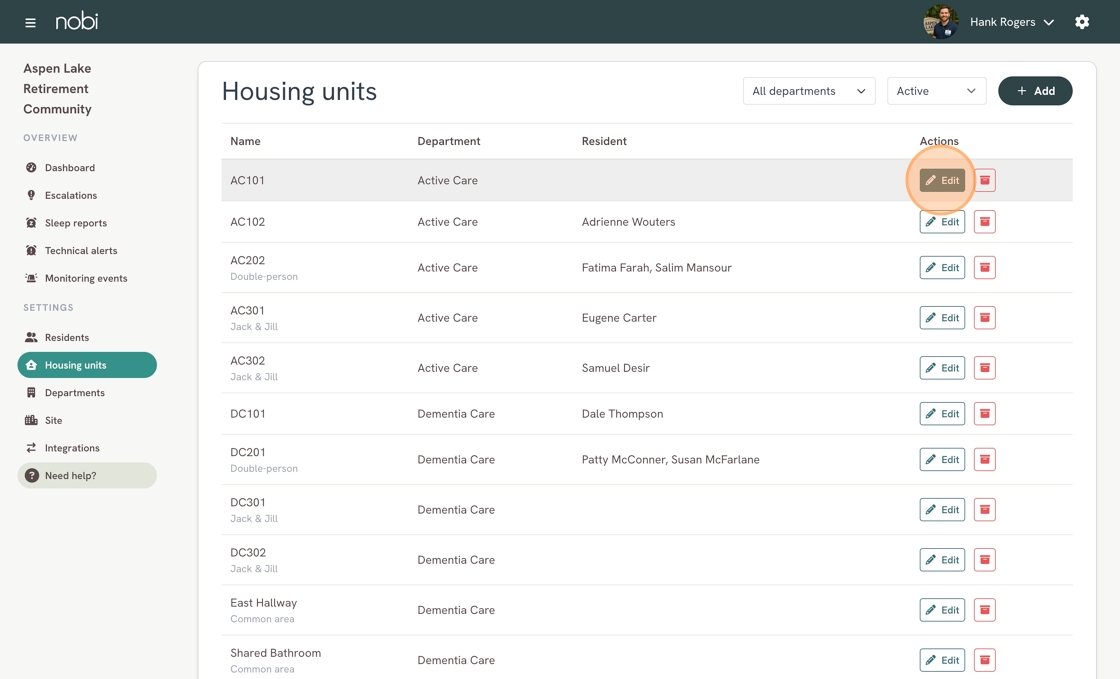1120x679 pixels.
Task: Edit the AC102 housing unit
Action: 942,222
